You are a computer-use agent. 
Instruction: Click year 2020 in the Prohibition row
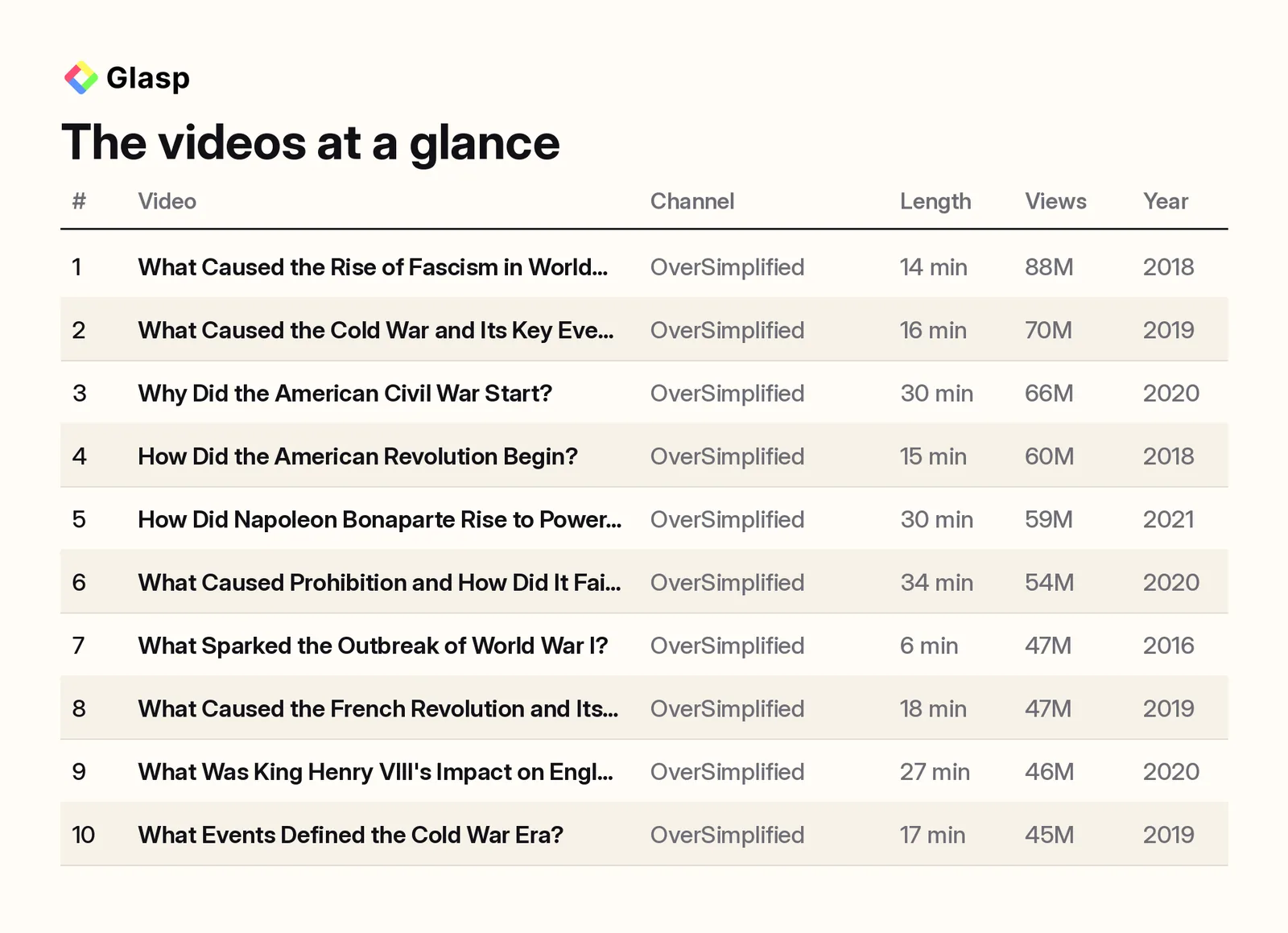coord(1171,583)
